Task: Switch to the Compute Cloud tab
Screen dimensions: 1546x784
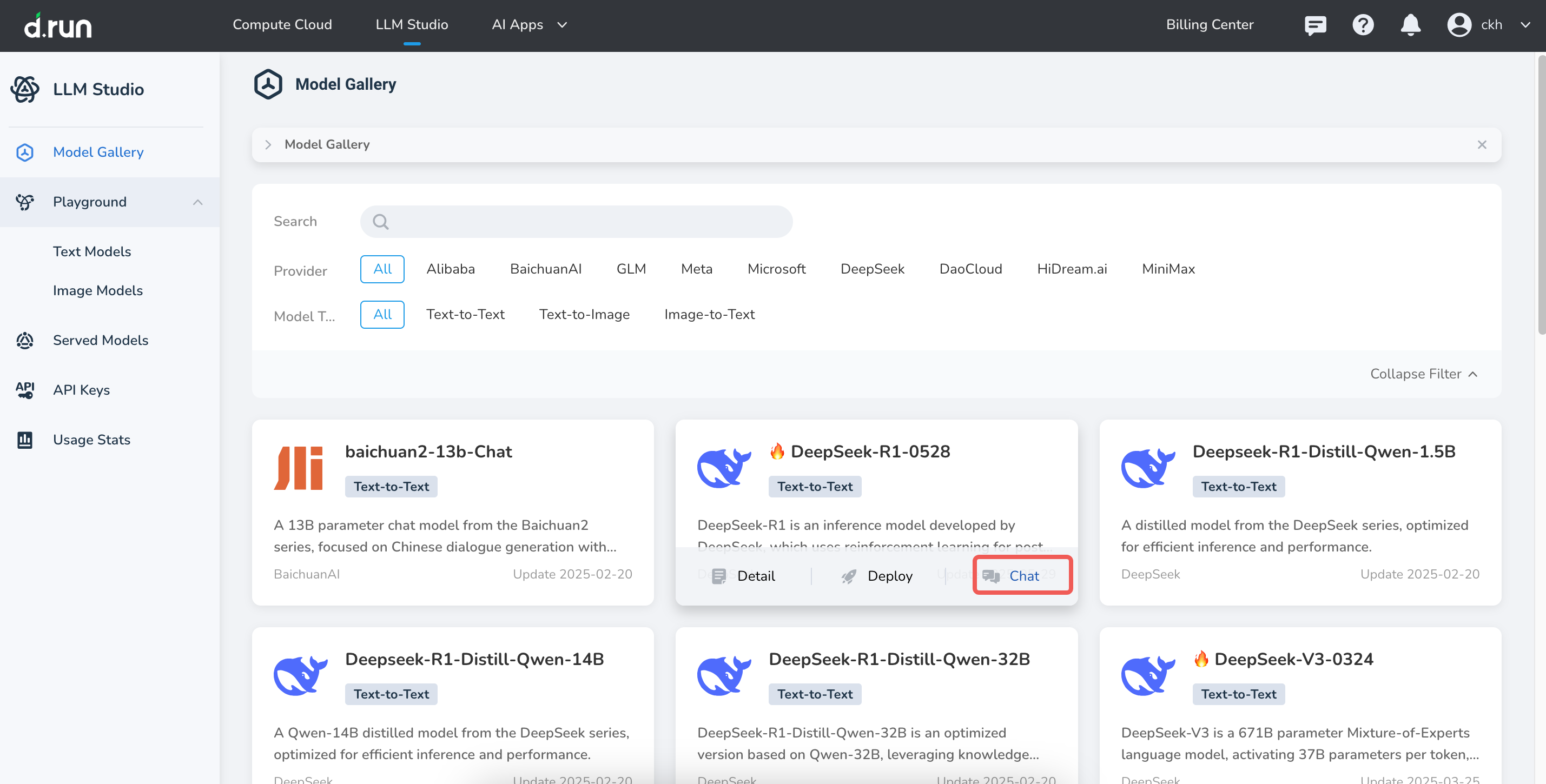Action: point(282,25)
